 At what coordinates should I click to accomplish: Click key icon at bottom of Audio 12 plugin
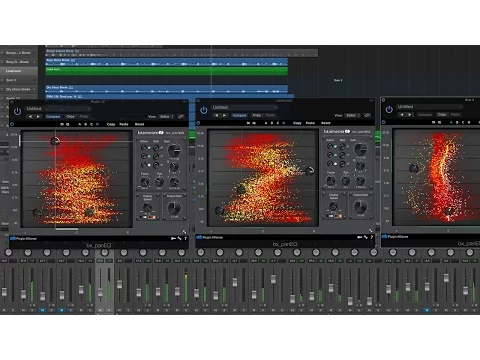[x=173, y=238]
